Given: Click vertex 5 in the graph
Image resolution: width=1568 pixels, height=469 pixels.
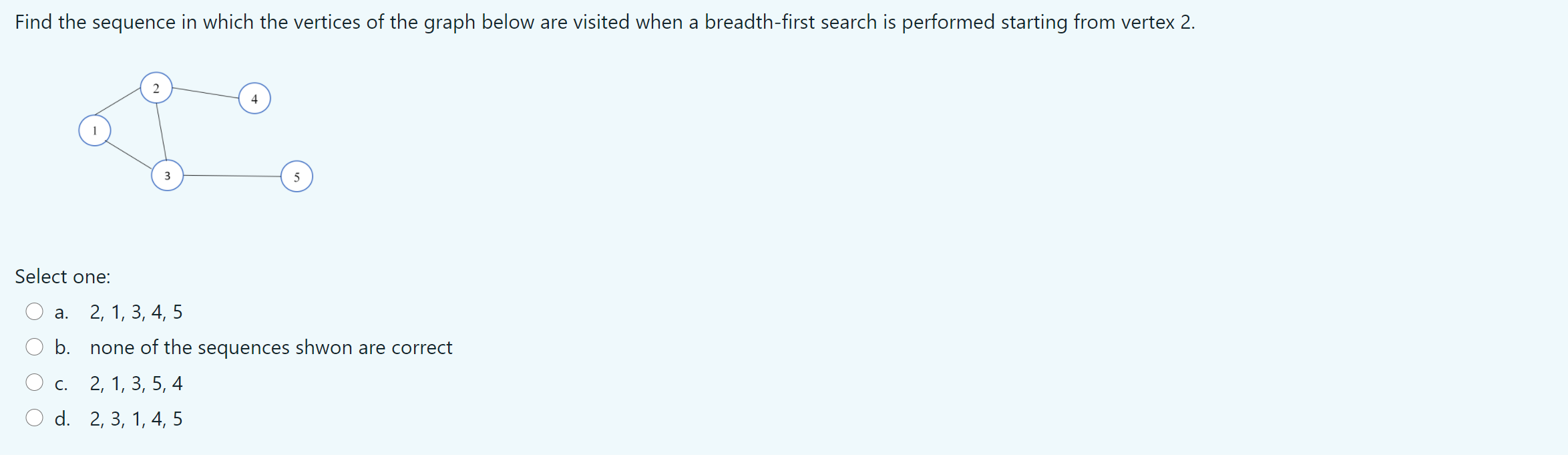Looking at the screenshot, I should (296, 177).
